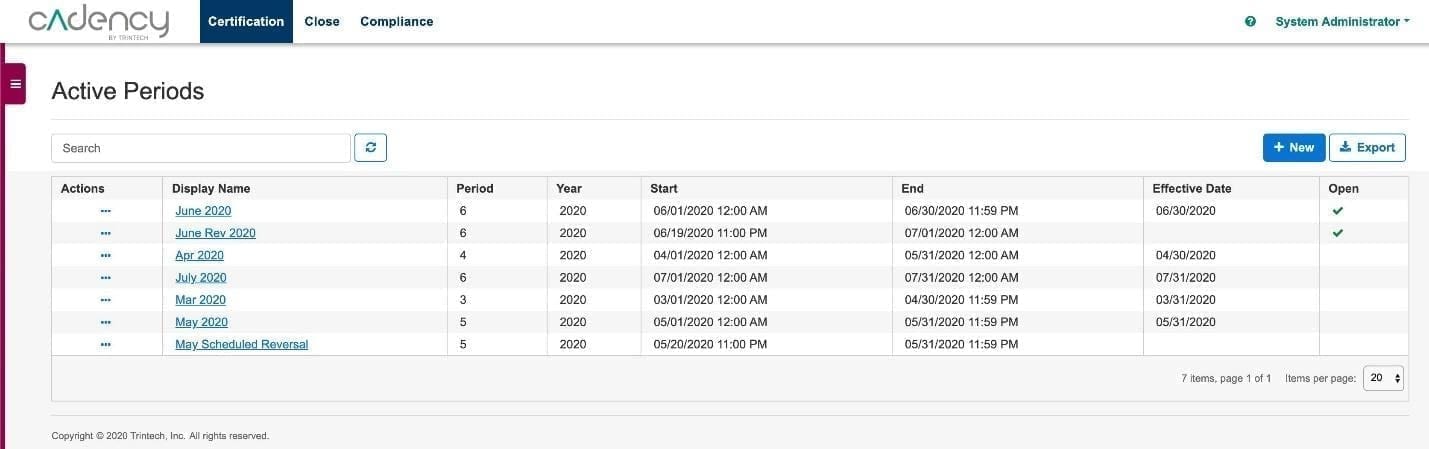The image size is (1429, 449).
Task: Click Open checkmark for June Rev 2020
Action: point(1338,233)
